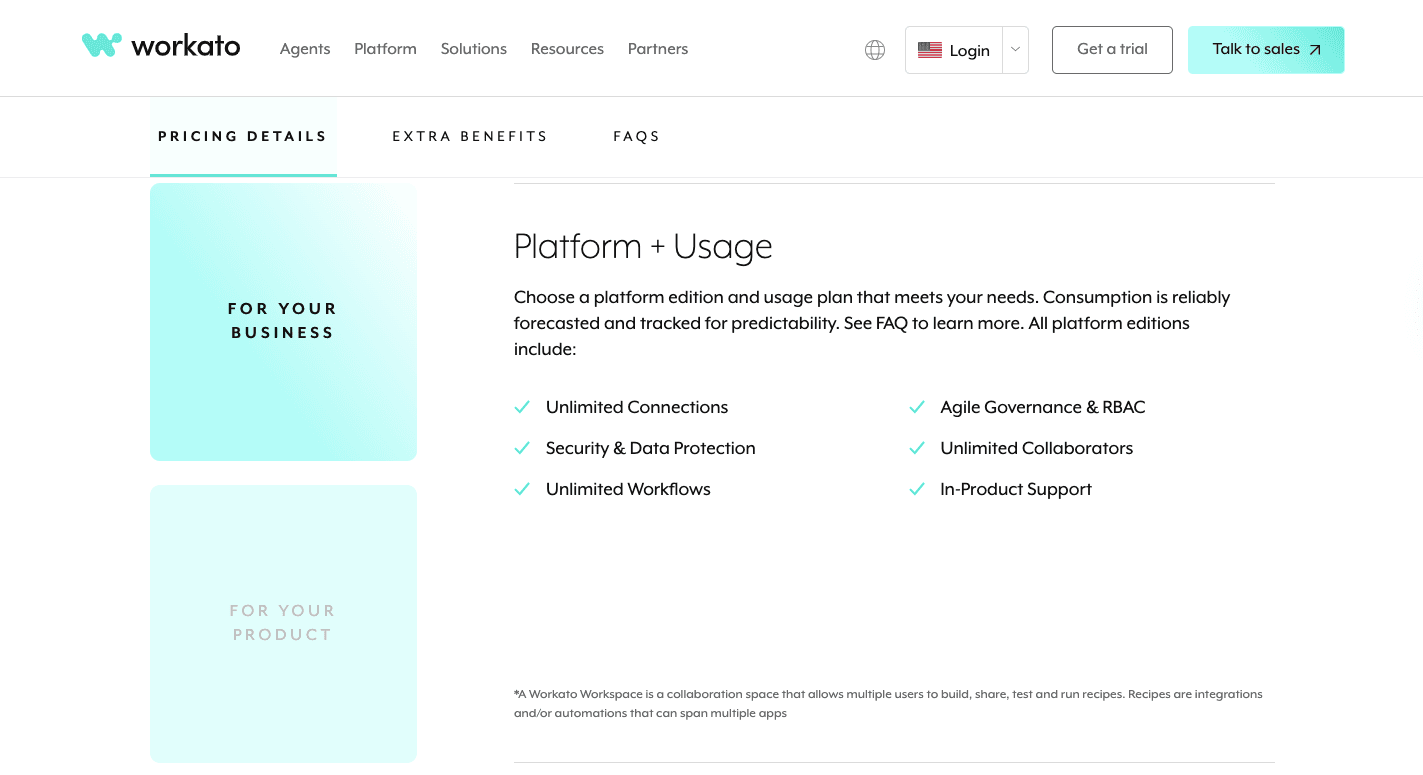This screenshot has height=775, width=1423.
Task: Jump to the FAQs tab
Action: [636, 136]
